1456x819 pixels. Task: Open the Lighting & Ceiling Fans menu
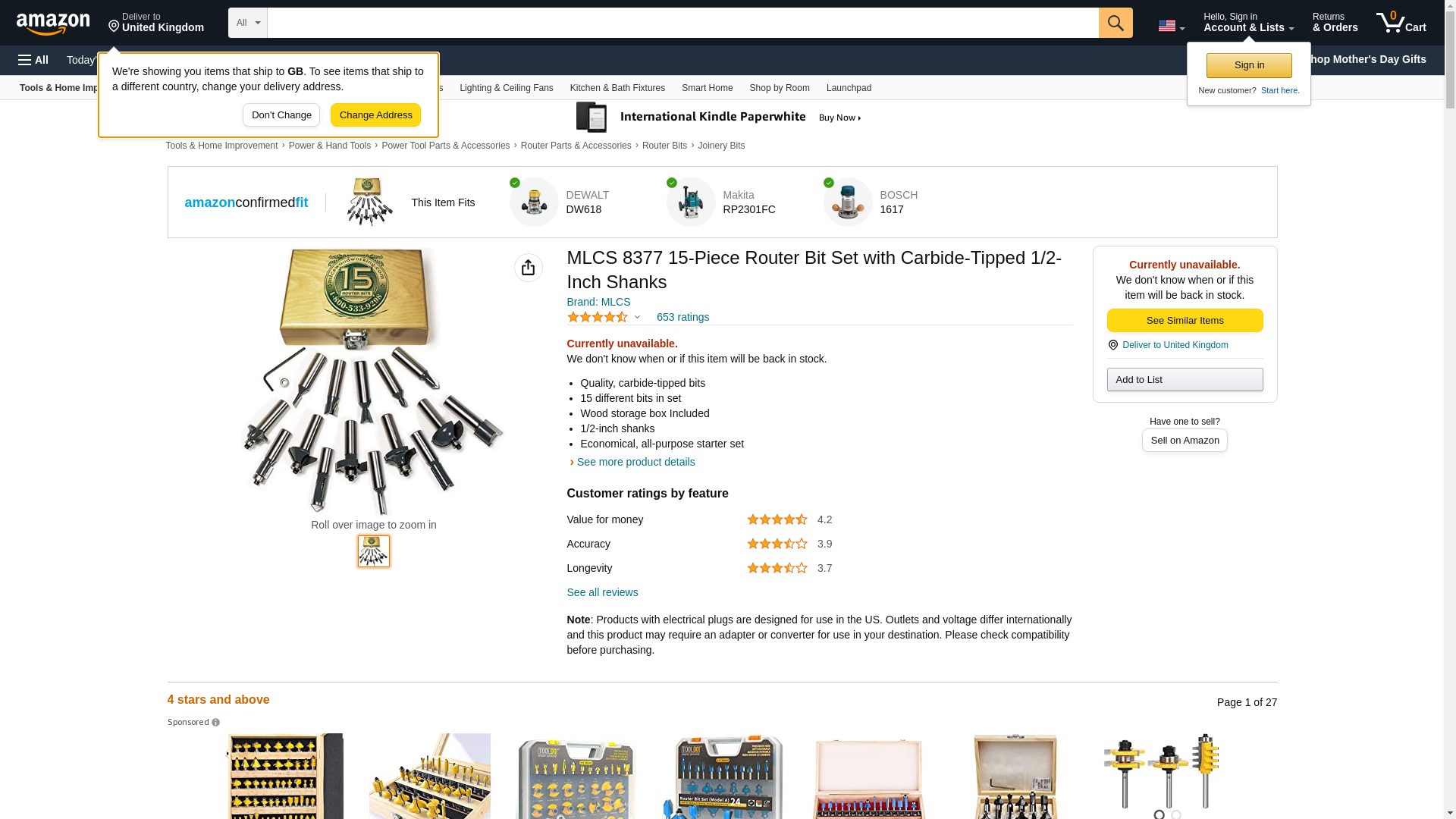(506, 88)
